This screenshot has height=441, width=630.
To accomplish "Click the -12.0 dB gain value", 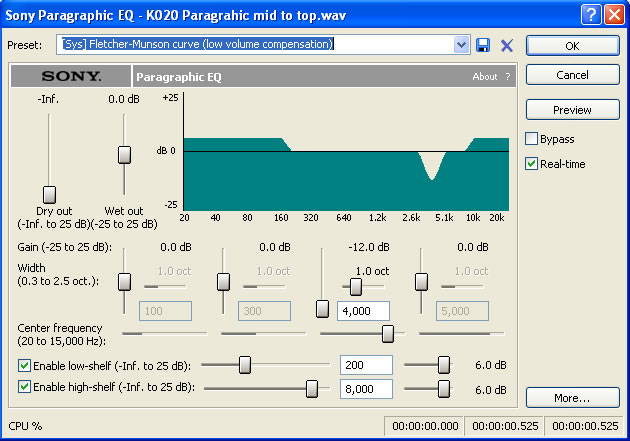I will click(x=369, y=247).
